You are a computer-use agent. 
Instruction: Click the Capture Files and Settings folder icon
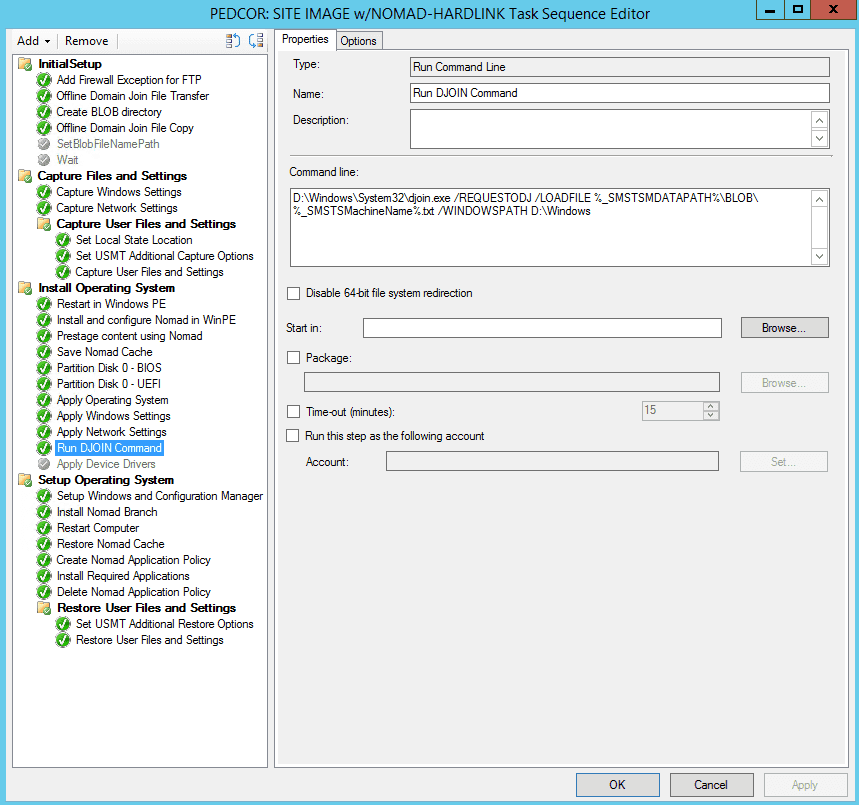click(x=25, y=176)
